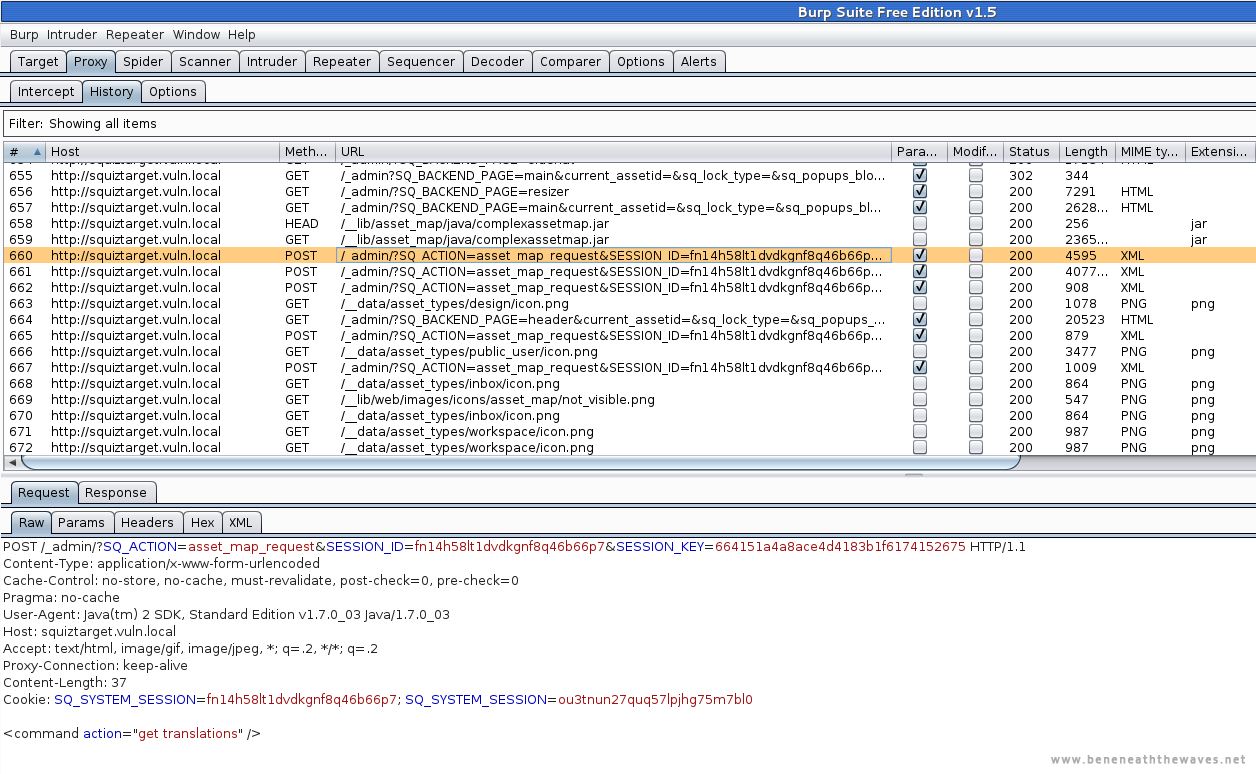Switch to the Headers view tab
Screen dimensions: 1256x774
[x=147, y=522]
